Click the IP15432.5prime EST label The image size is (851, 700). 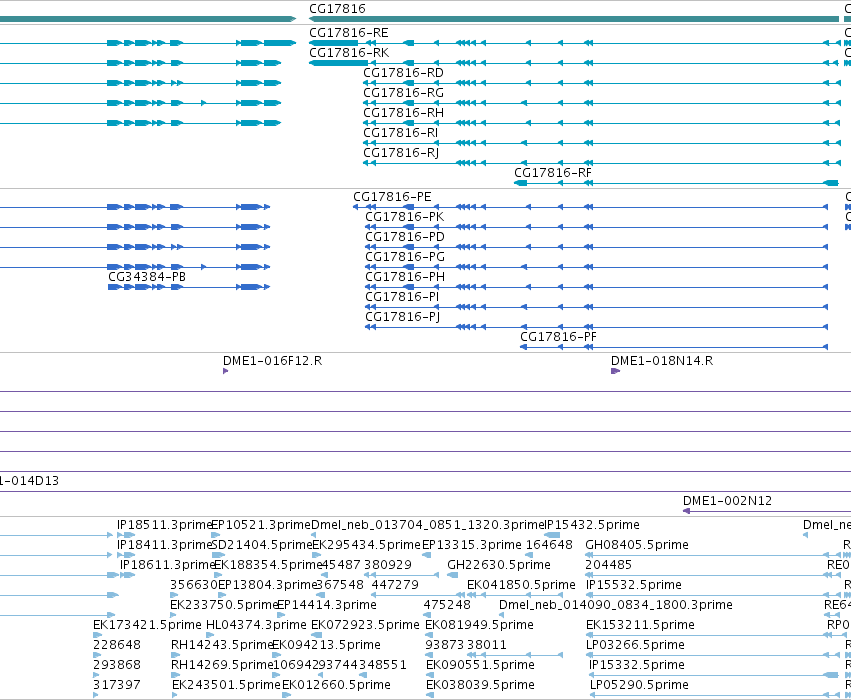592,525
